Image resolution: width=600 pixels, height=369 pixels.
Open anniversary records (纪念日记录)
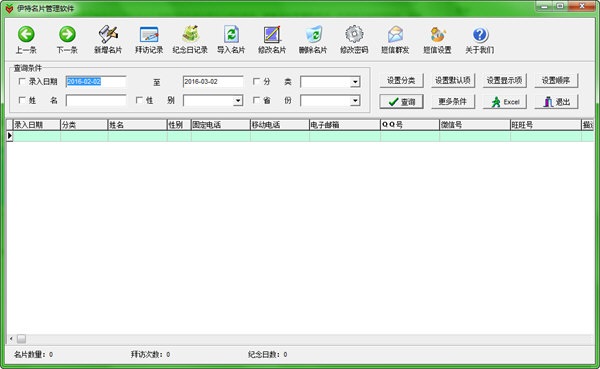(190, 40)
